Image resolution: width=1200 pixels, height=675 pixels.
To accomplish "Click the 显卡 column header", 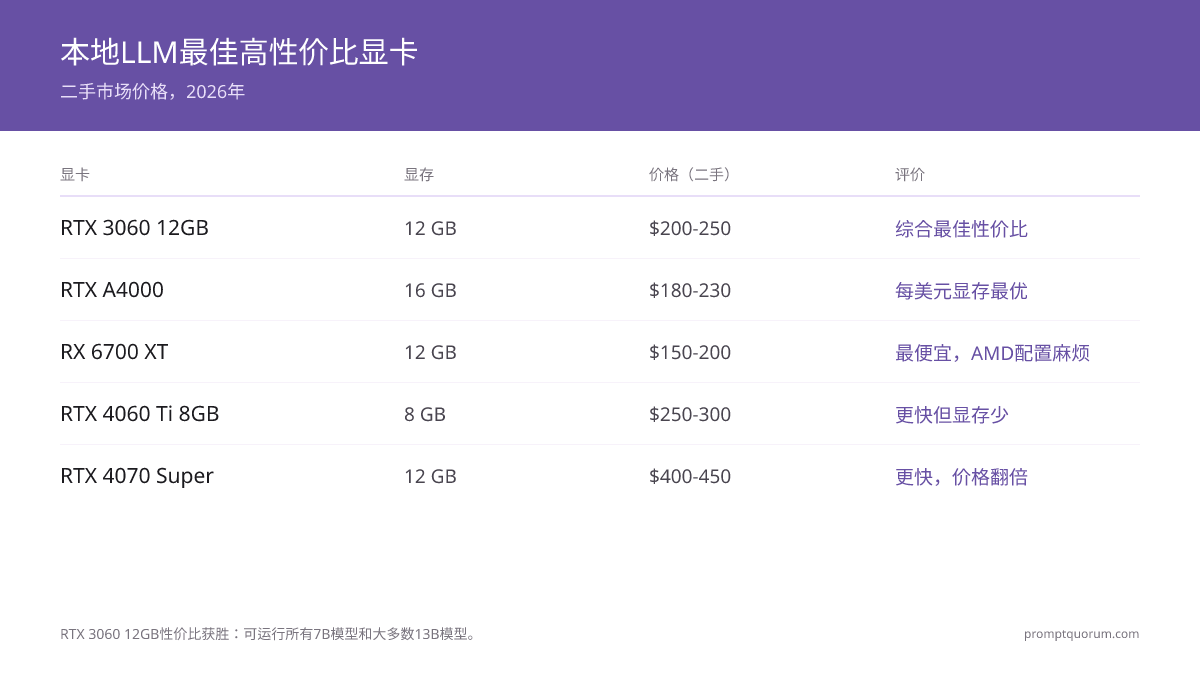I will click(x=75, y=174).
